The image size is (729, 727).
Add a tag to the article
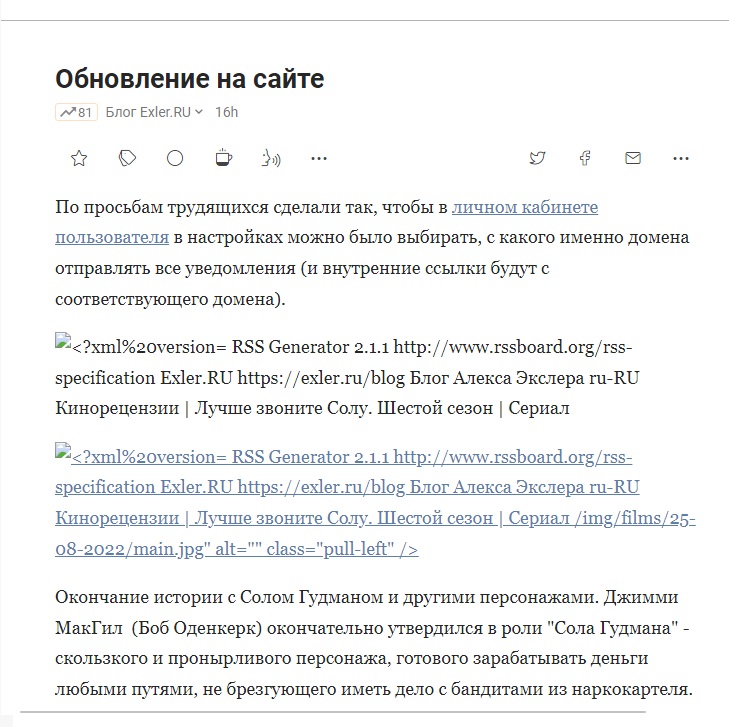click(x=127, y=158)
